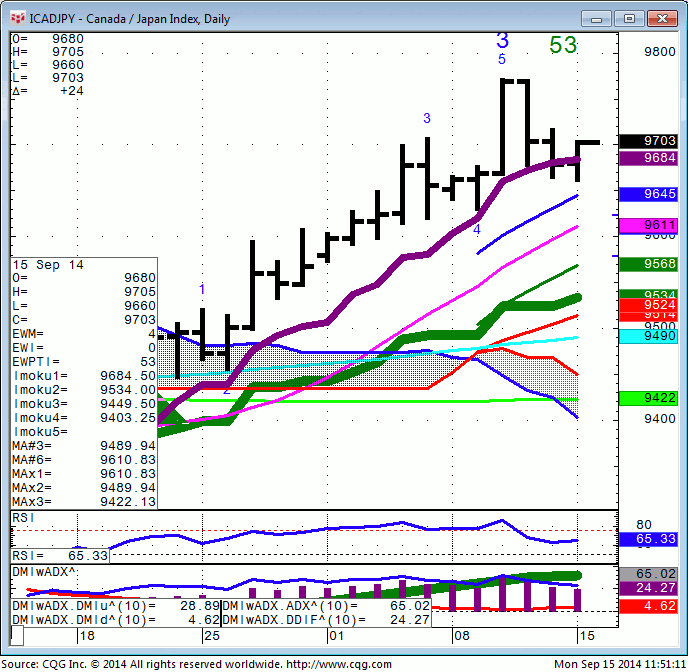The height and width of the screenshot is (672, 688).
Task: Click the red 9524 price label
Action: (649, 305)
